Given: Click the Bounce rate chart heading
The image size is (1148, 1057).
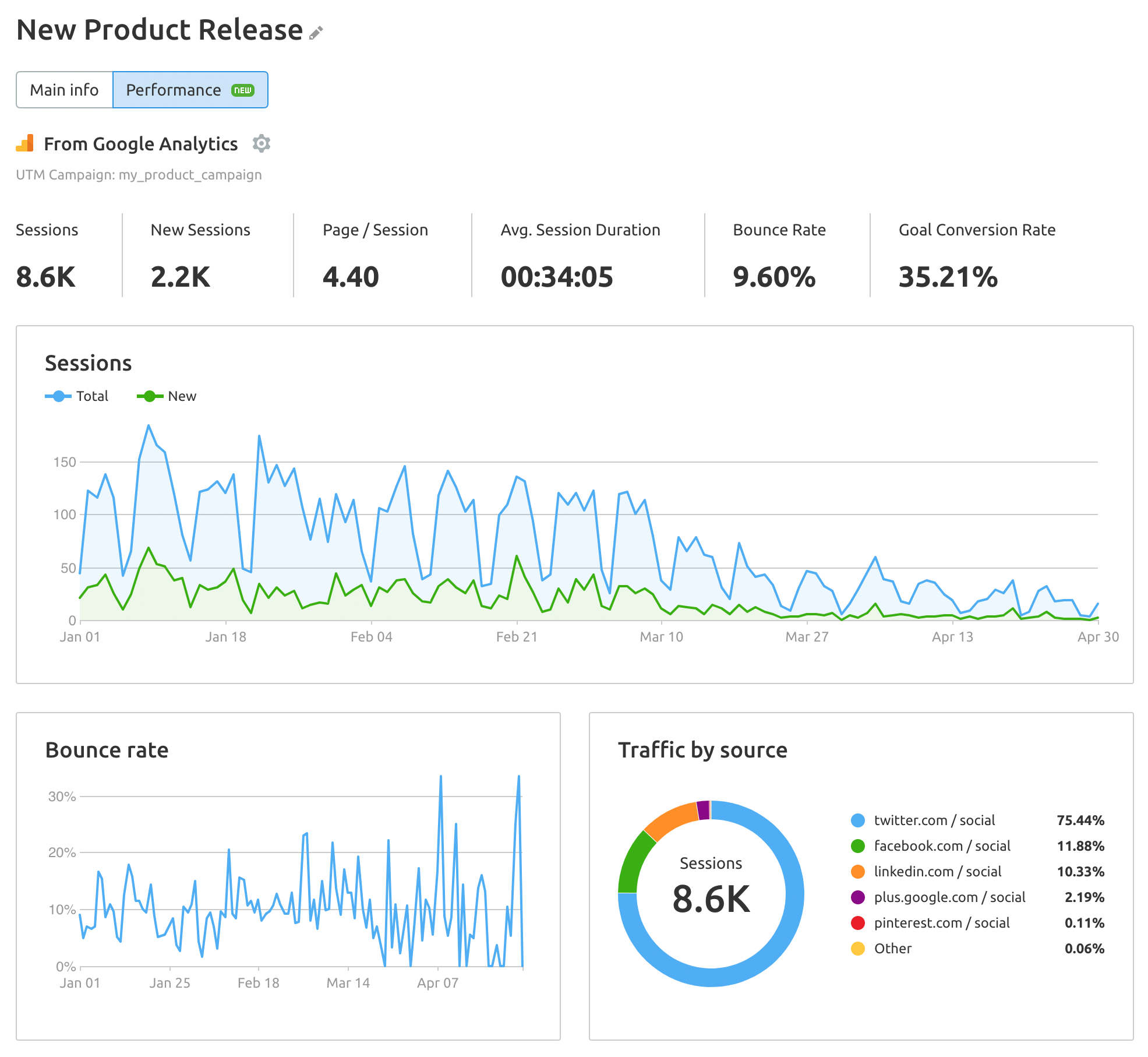Looking at the screenshot, I should coord(107,750).
